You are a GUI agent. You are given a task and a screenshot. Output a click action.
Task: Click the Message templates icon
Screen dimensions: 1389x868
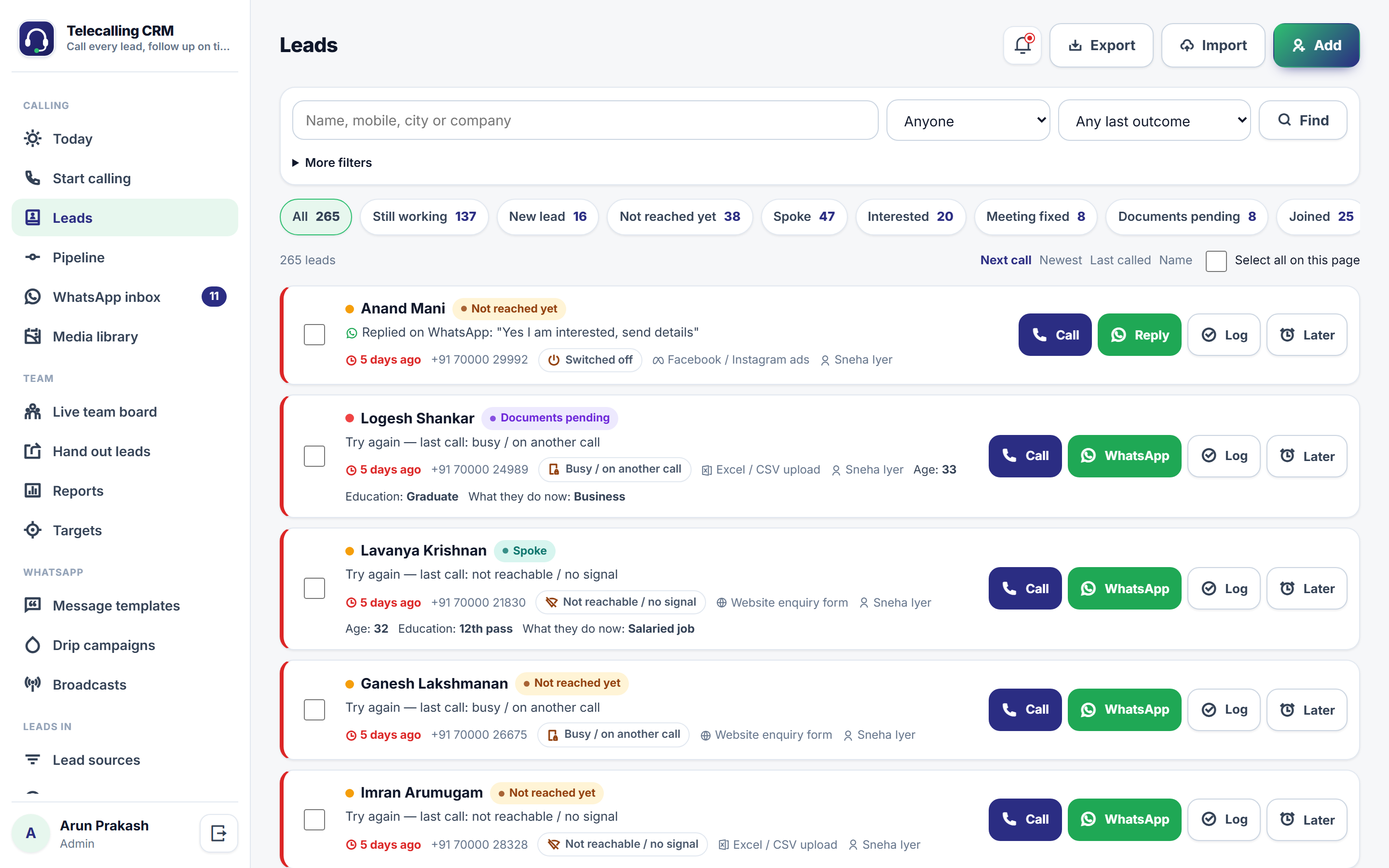pyautogui.click(x=33, y=606)
